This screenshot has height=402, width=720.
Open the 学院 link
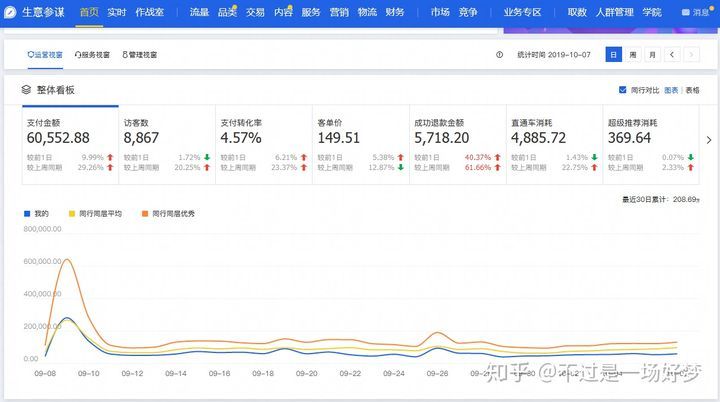click(652, 12)
